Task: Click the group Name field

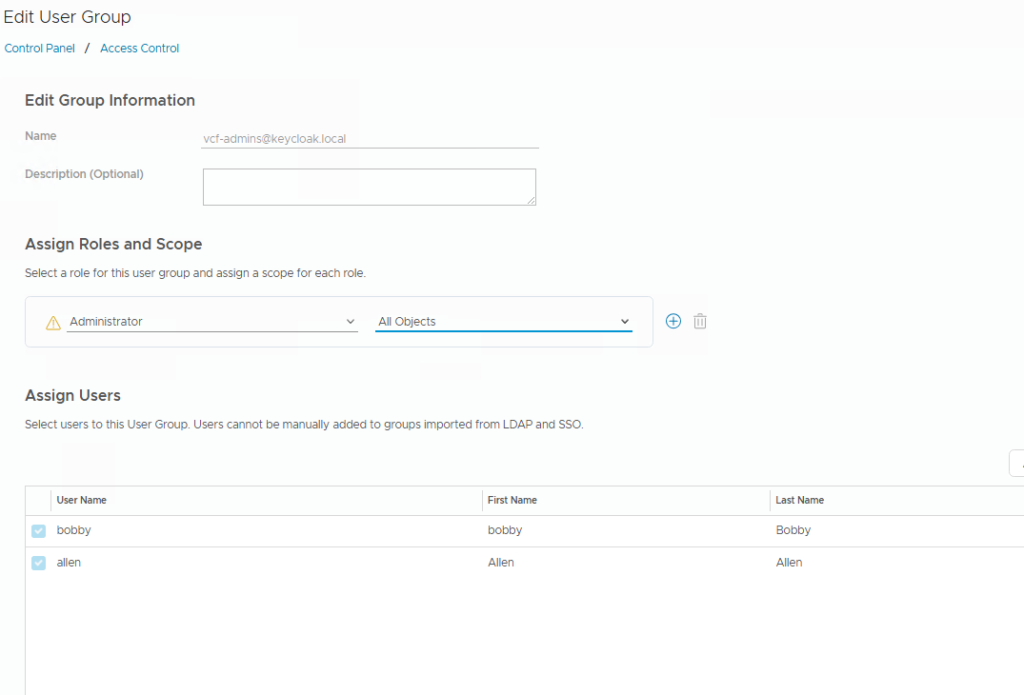Action: pyautogui.click(x=370, y=139)
